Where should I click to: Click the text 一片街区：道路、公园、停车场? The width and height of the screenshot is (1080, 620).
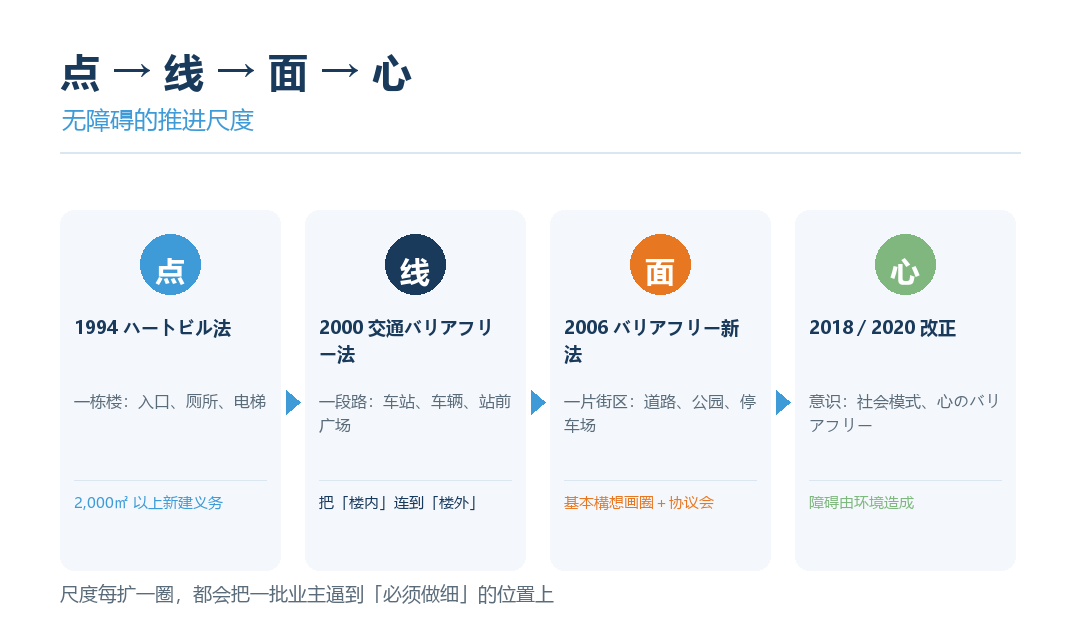pos(660,413)
